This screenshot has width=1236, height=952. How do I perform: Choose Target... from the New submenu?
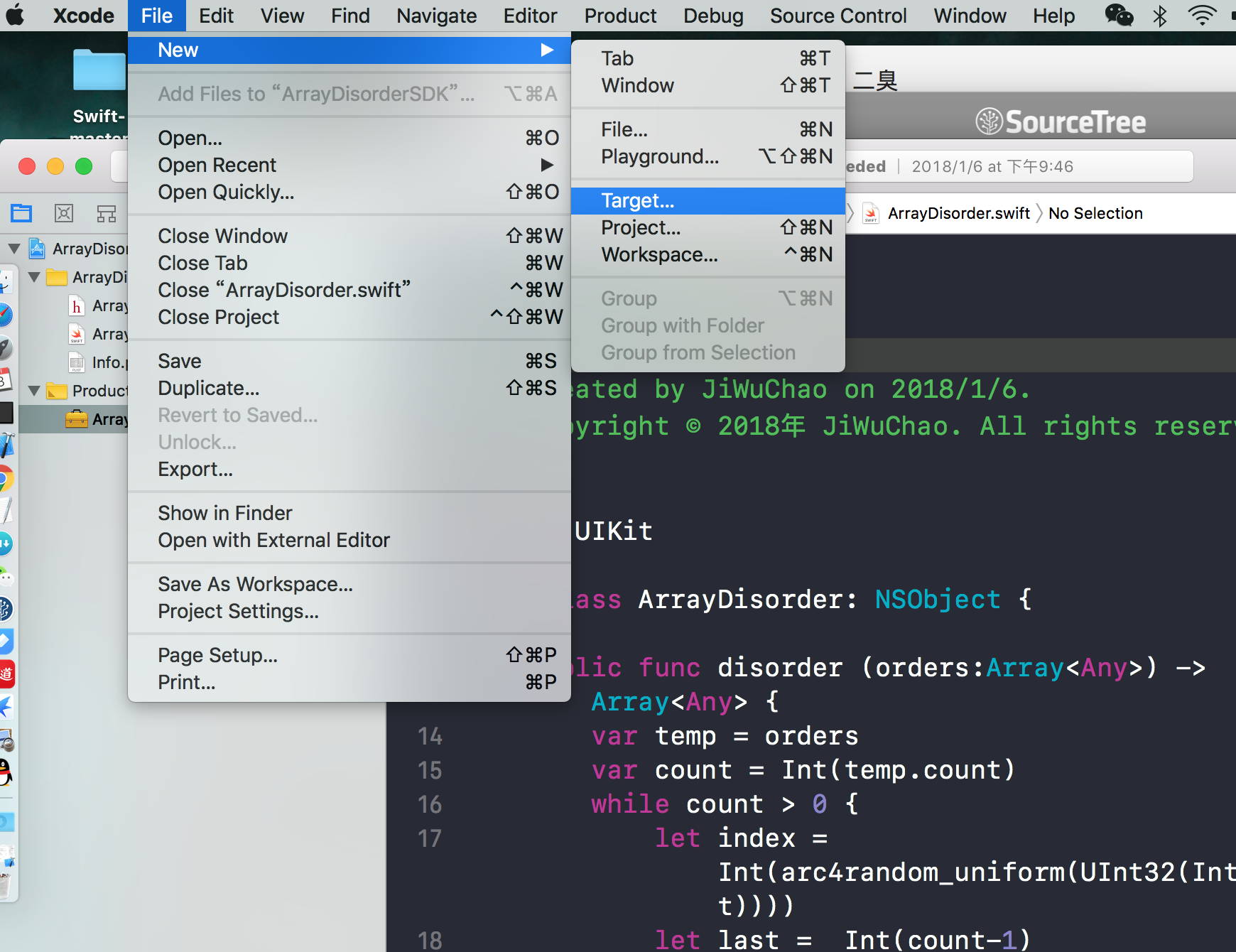pyautogui.click(x=637, y=201)
